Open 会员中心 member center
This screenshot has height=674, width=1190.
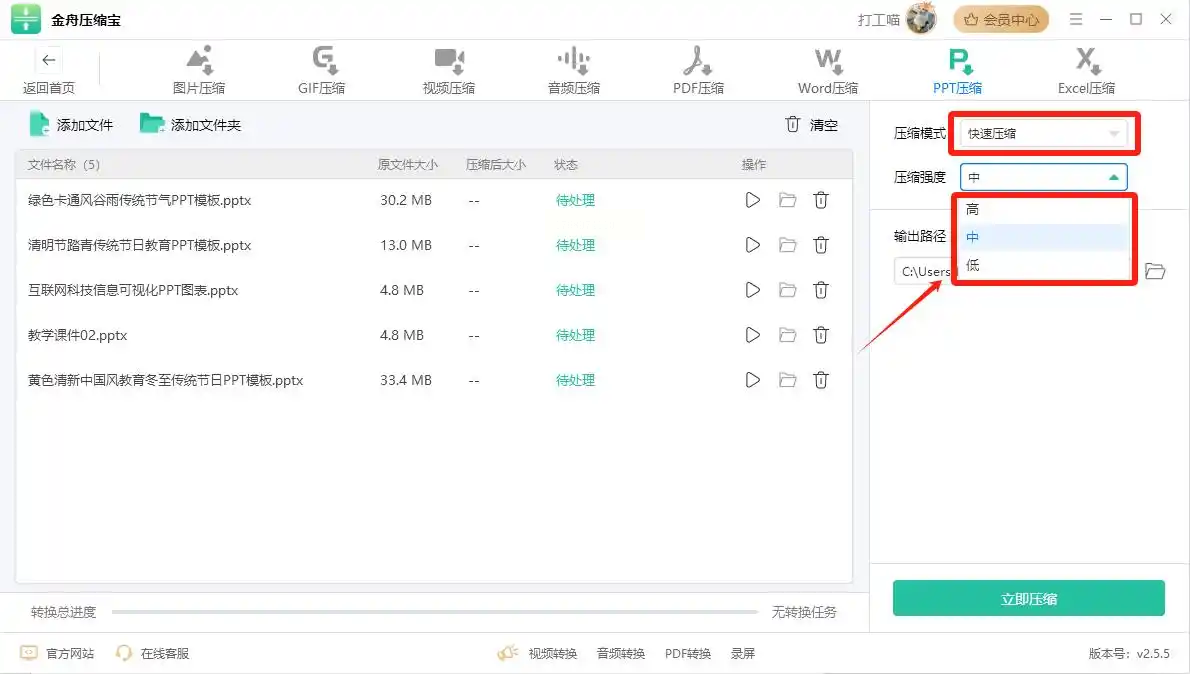[1001, 20]
